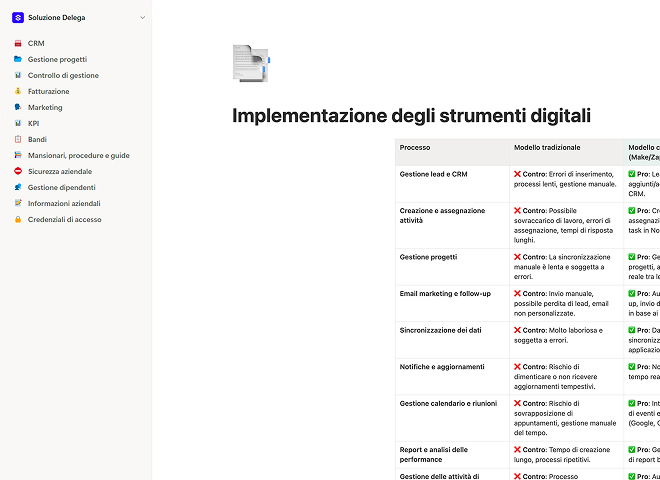The image size is (660, 480).
Task: Open Controllo di gestione page
Action: coord(63,75)
